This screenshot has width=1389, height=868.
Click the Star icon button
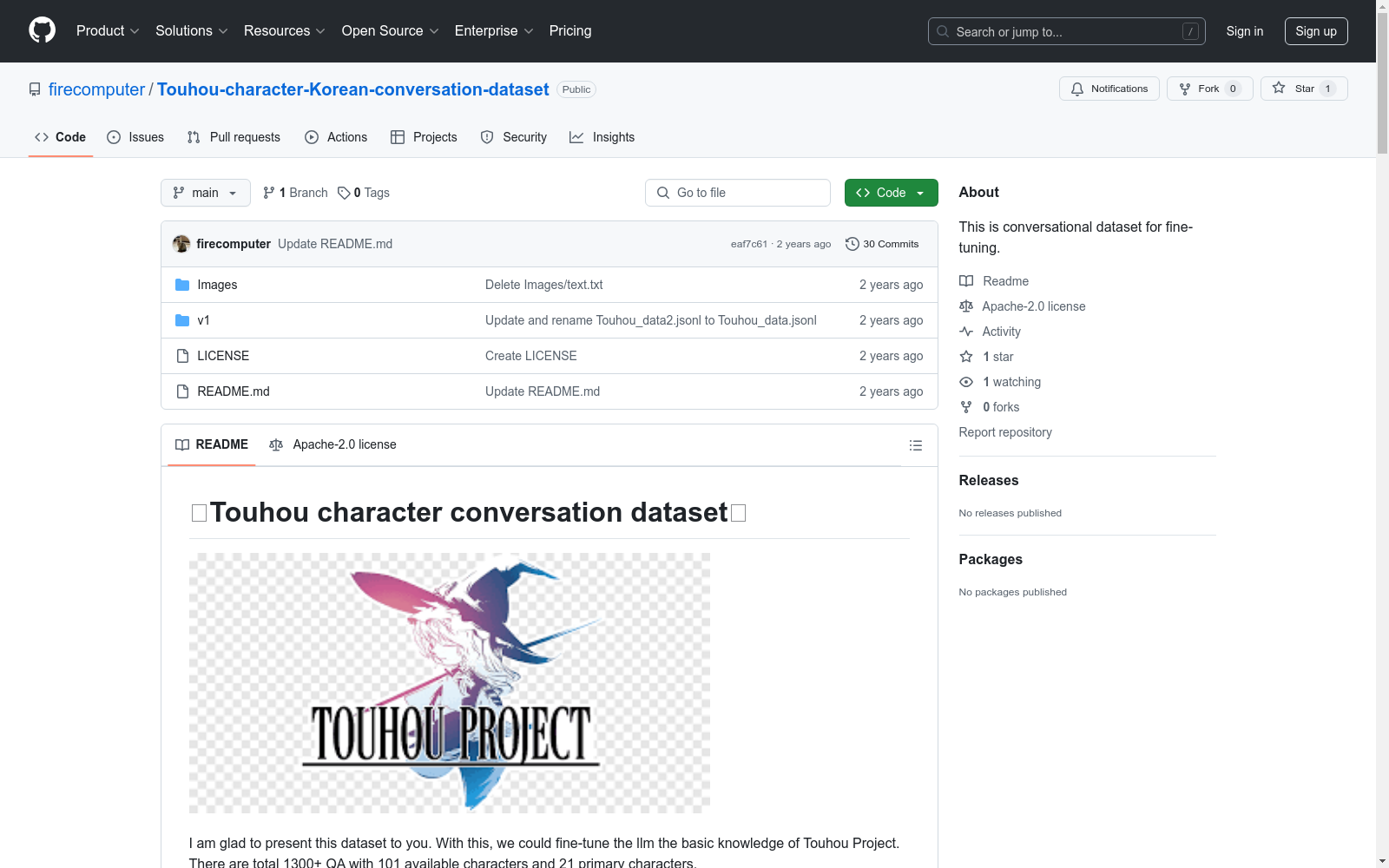point(1304,89)
